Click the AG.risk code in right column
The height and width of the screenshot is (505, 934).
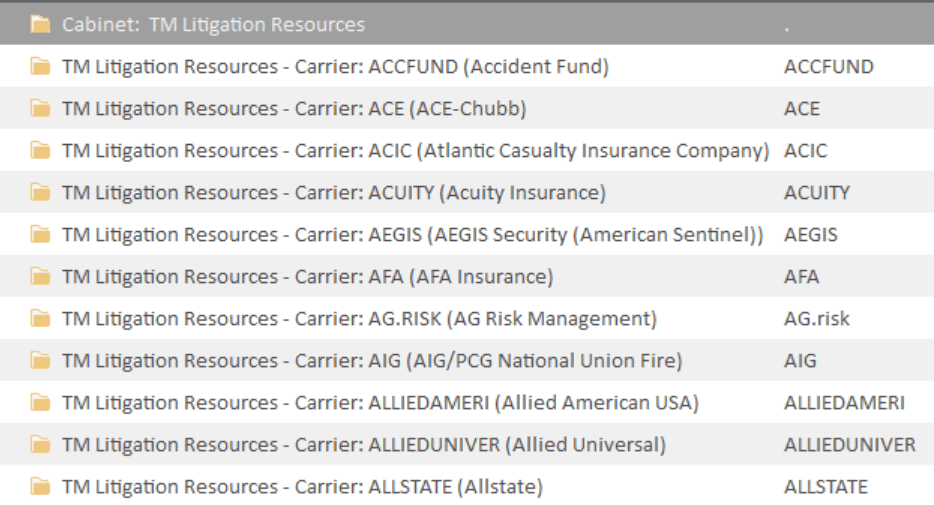coord(817,319)
